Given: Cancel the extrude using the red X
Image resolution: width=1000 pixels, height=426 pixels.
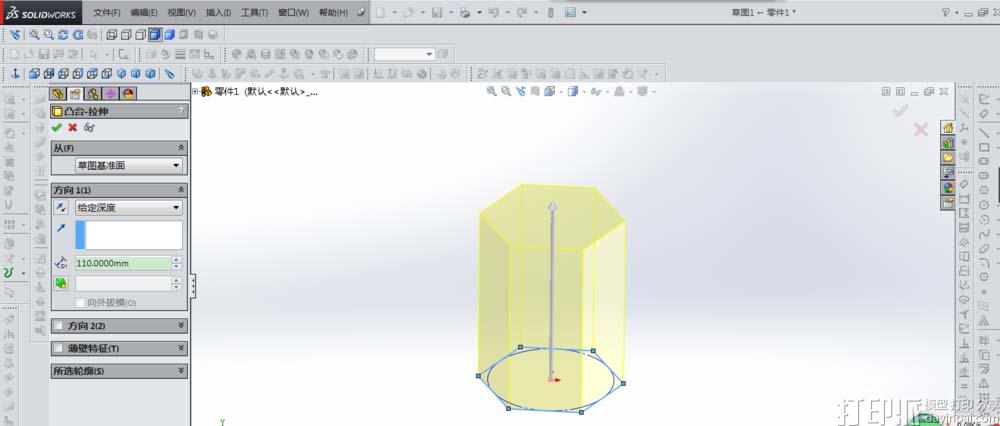Looking at the screenshot, I should point(73,128).
